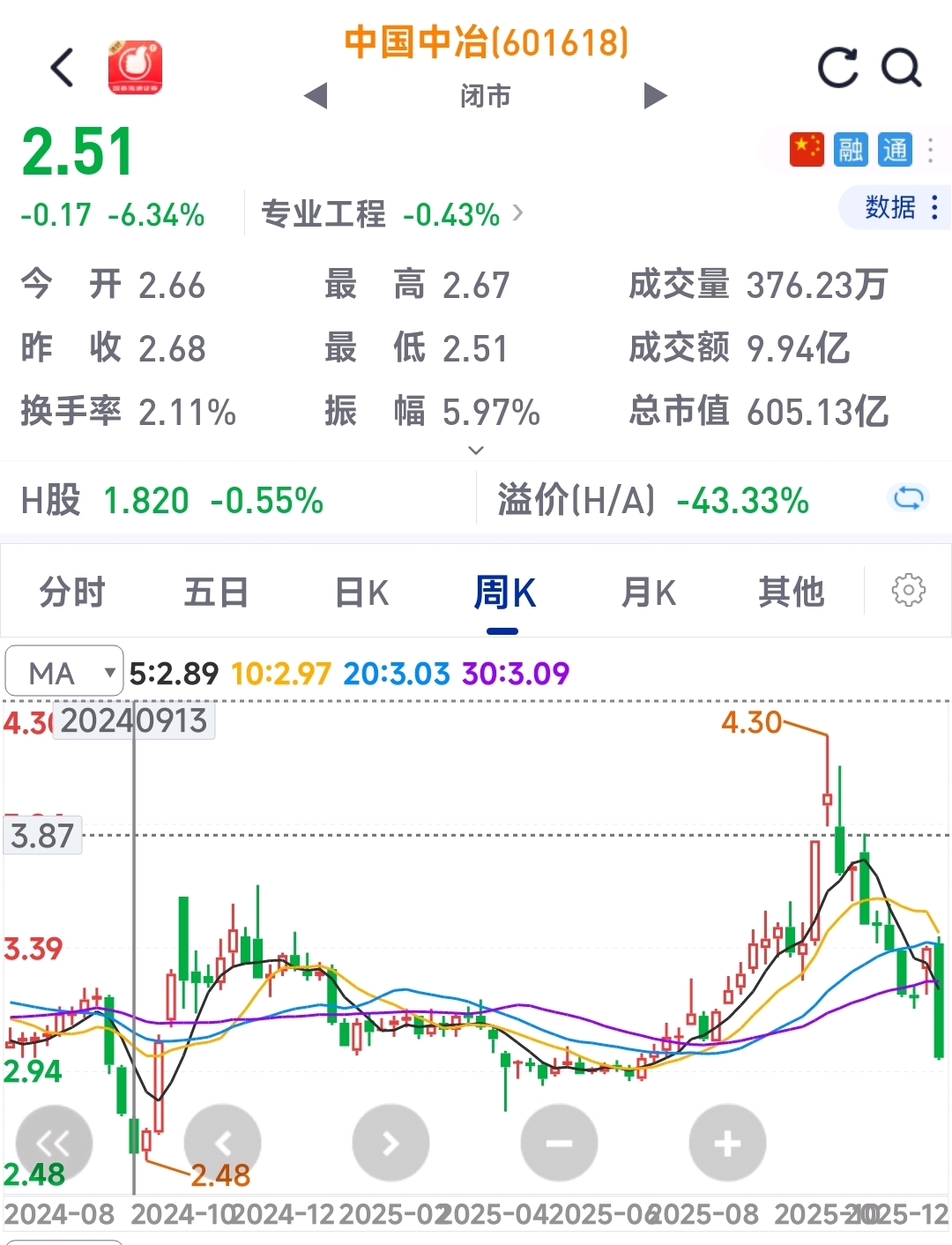Viewport: 952px width, 1245px height.
Task: Tap the 2.48 low price marker
Action: coord(220,1175)
